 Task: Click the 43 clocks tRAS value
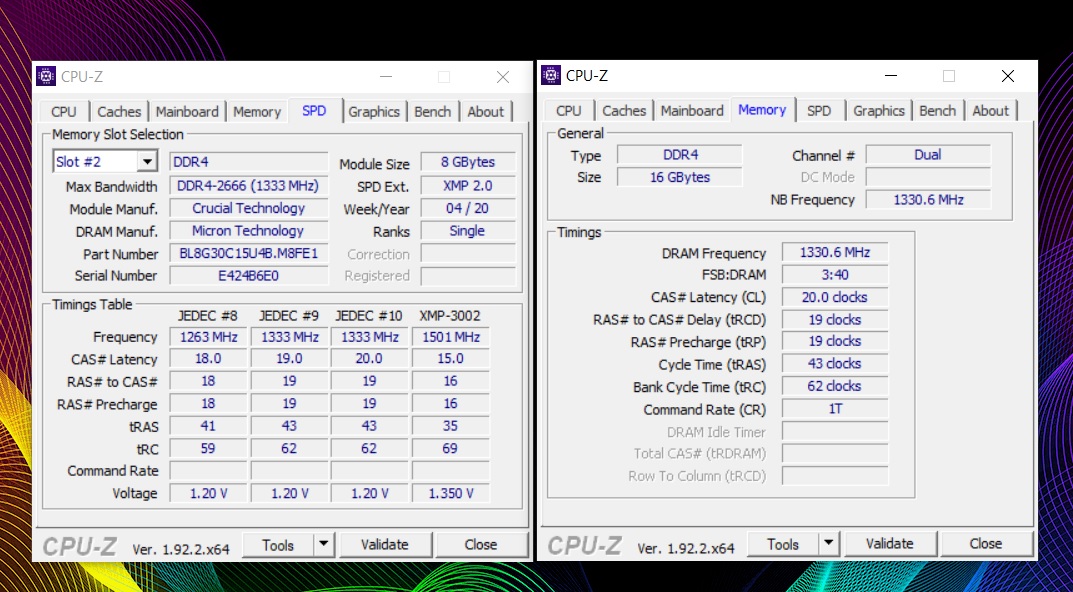pyautogui.click(x=834, y=364)
